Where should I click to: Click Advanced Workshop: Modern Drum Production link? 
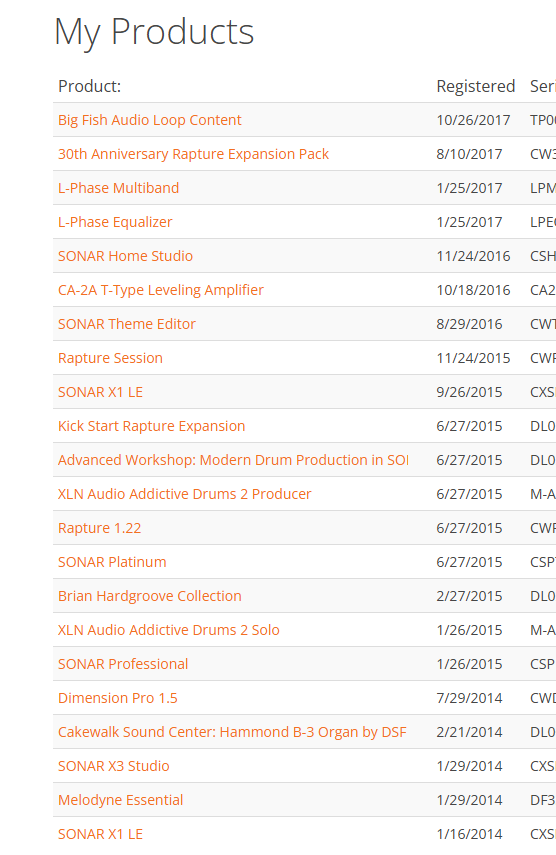click(233, 460)
